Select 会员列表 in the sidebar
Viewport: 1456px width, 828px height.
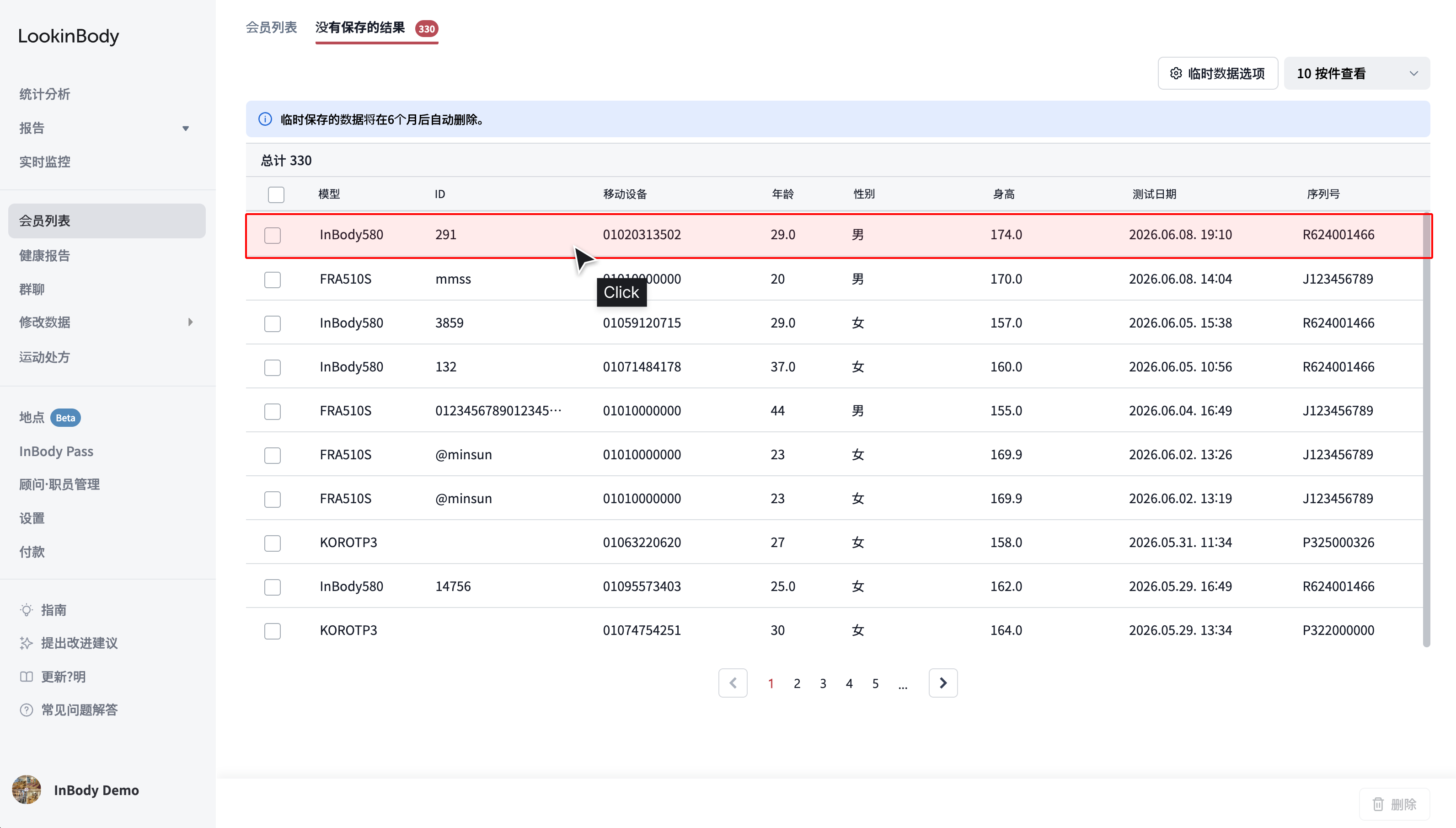107,220
